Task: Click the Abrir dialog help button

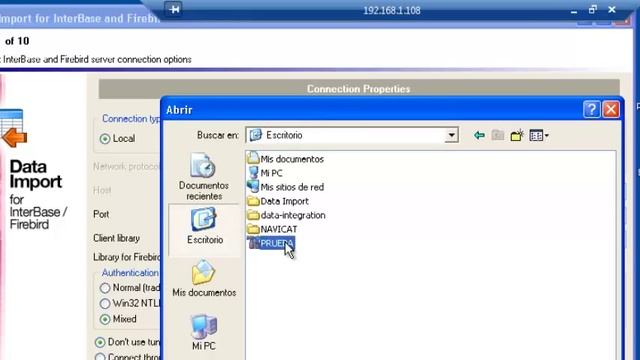Action: [x=591, y=109]
